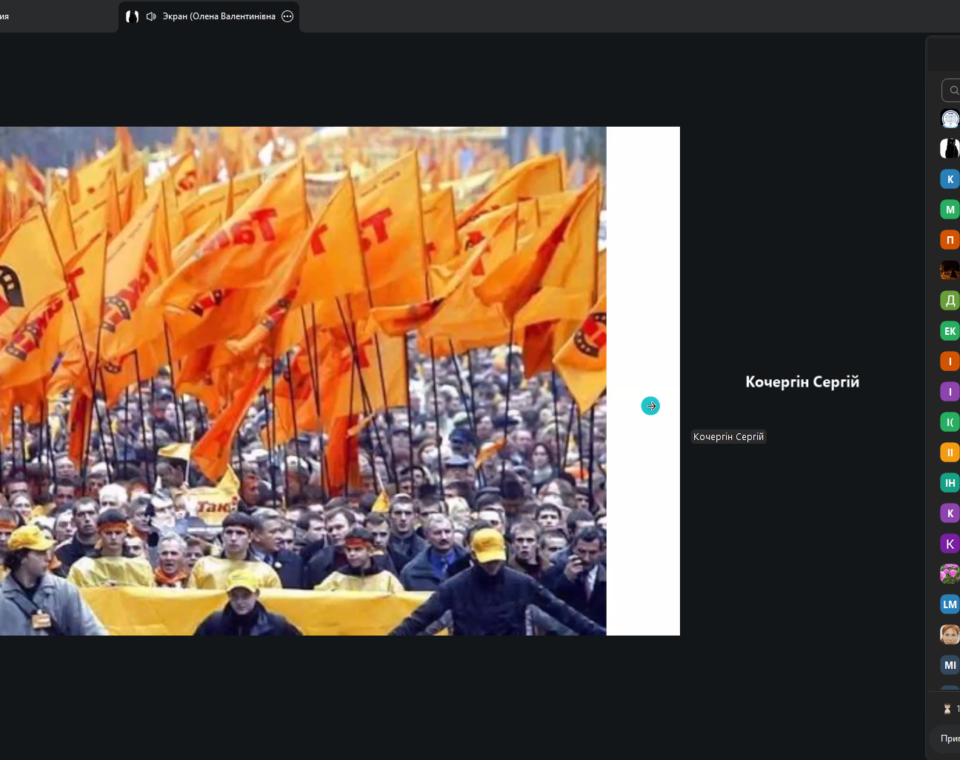Select the green M avatar participant
Screen dimensions: 960x760
pyautogui.click(x=950, y=209)
